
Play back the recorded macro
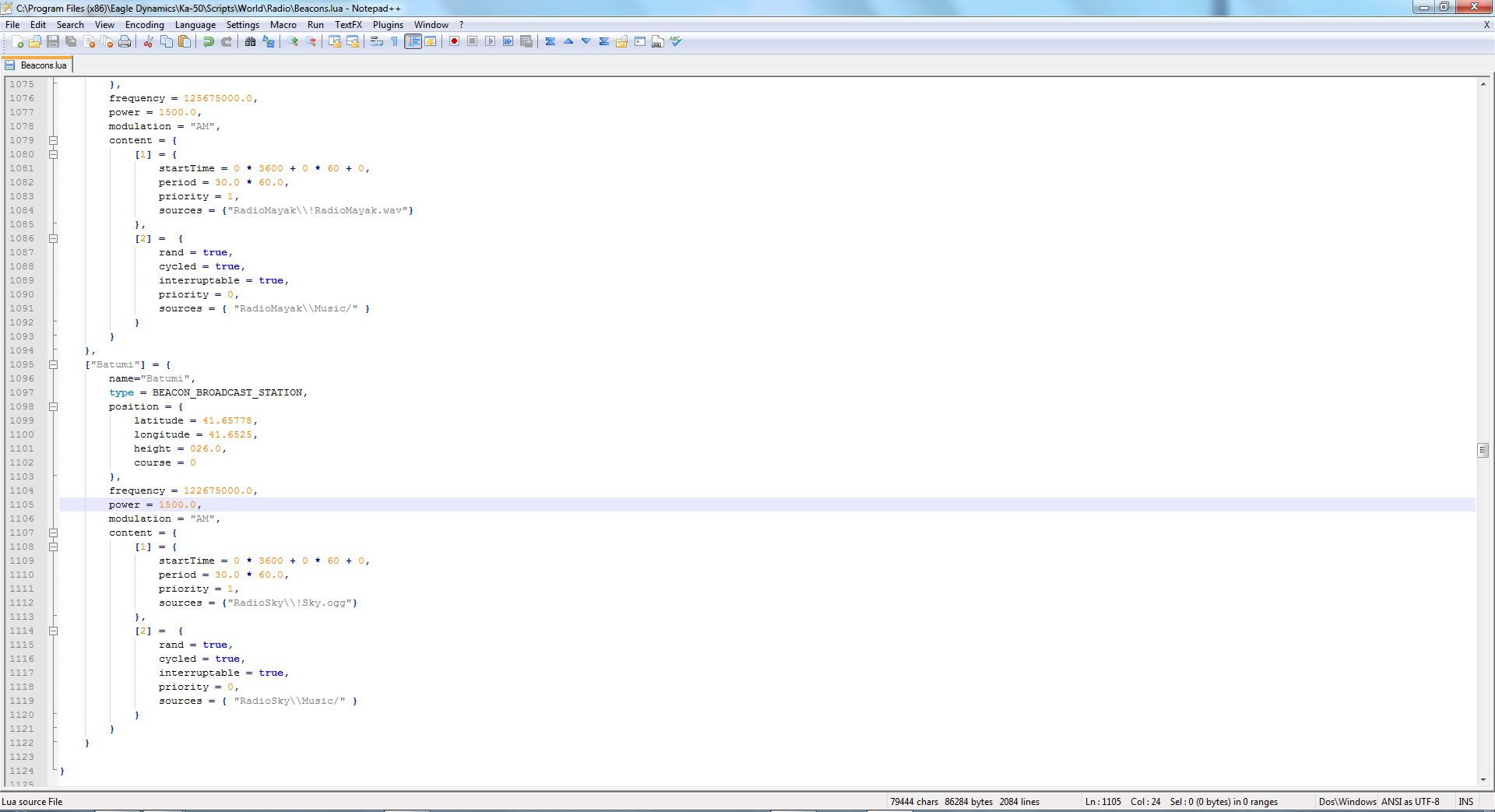(490, 42)
